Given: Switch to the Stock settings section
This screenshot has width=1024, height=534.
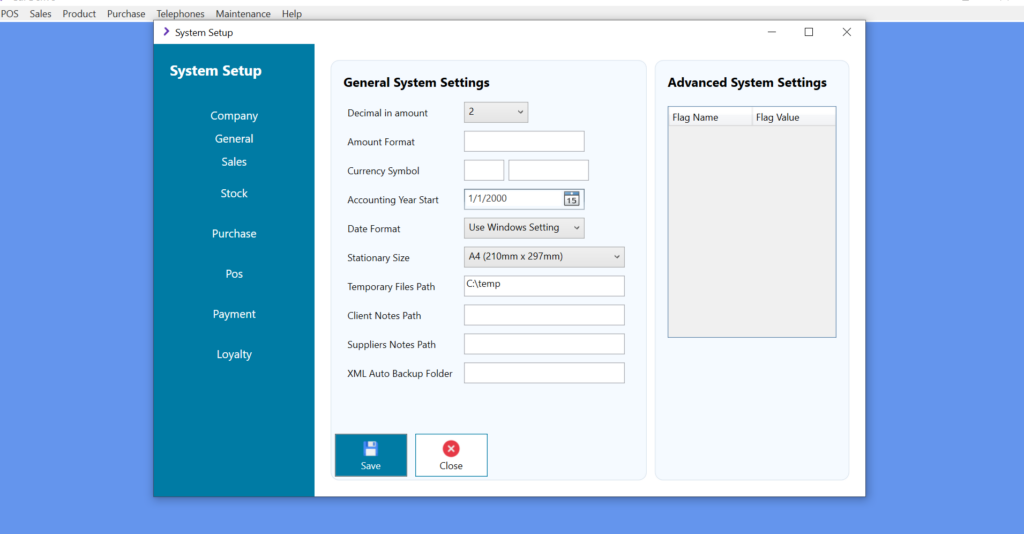Looking at the screenshot, I should (234, 194).
